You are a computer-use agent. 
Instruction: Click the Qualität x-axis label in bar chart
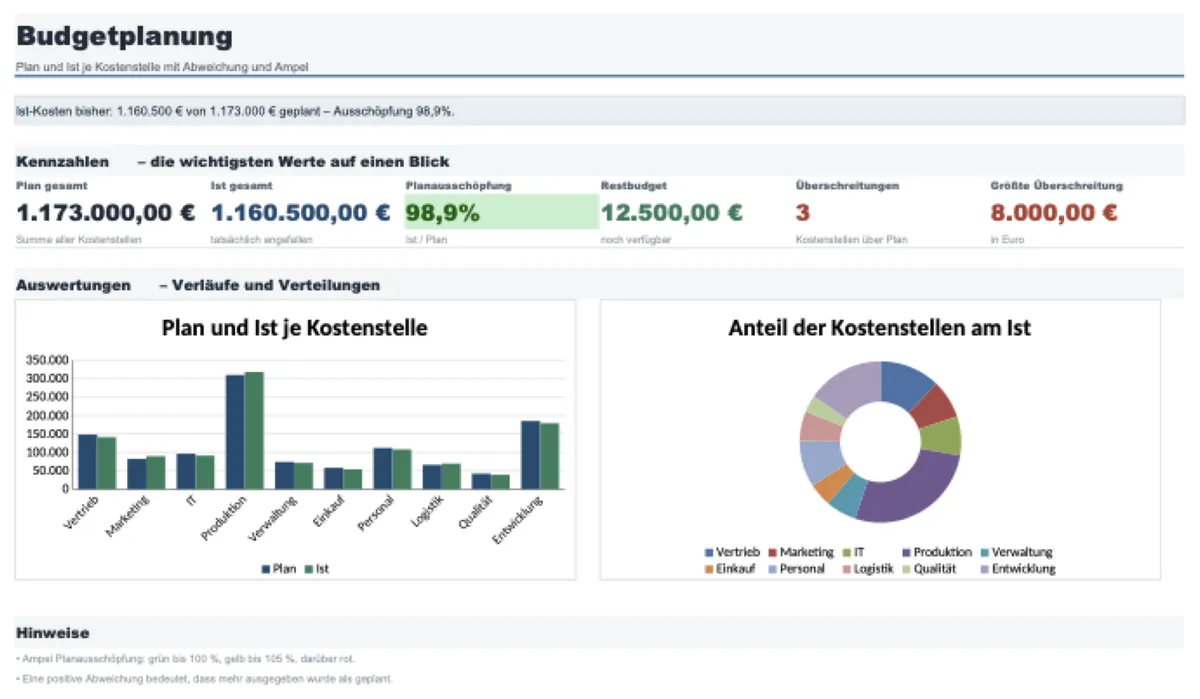477,512
